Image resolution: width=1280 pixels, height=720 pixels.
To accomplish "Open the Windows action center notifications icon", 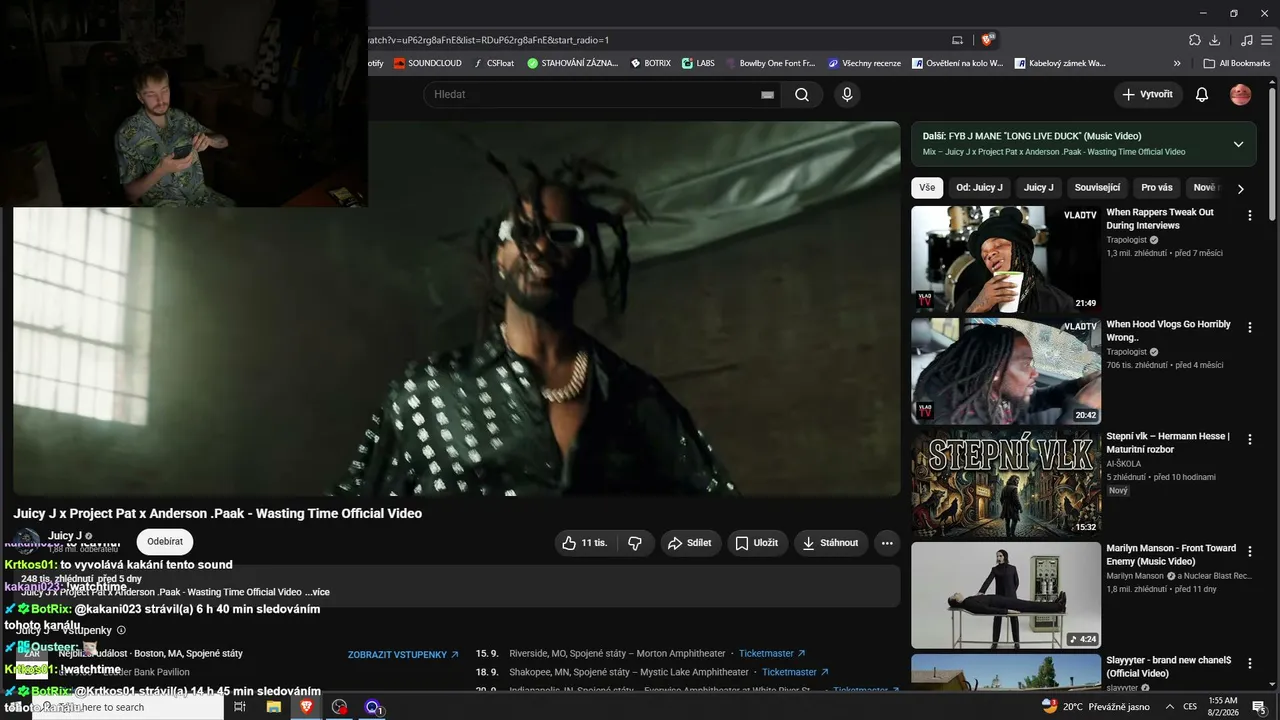I will [x=1259, y=707].
